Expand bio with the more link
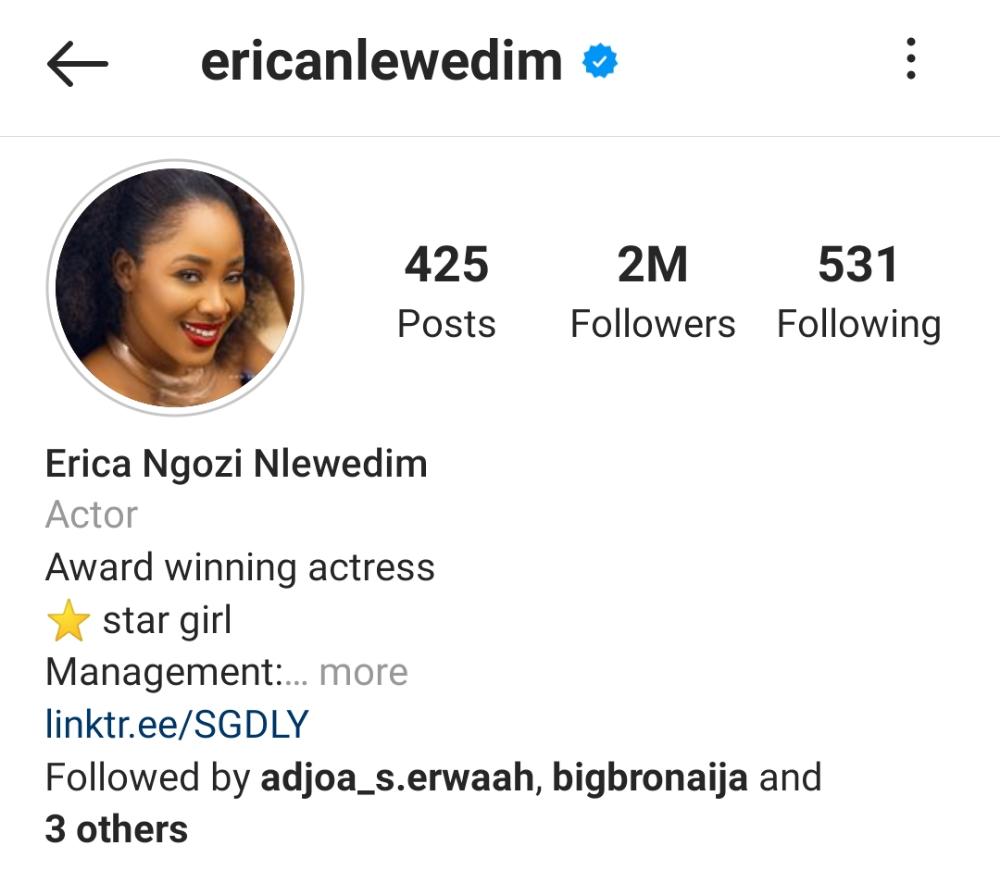Image resolution: width=1000 pixels, height=895 pixels. tap(363, 672)
